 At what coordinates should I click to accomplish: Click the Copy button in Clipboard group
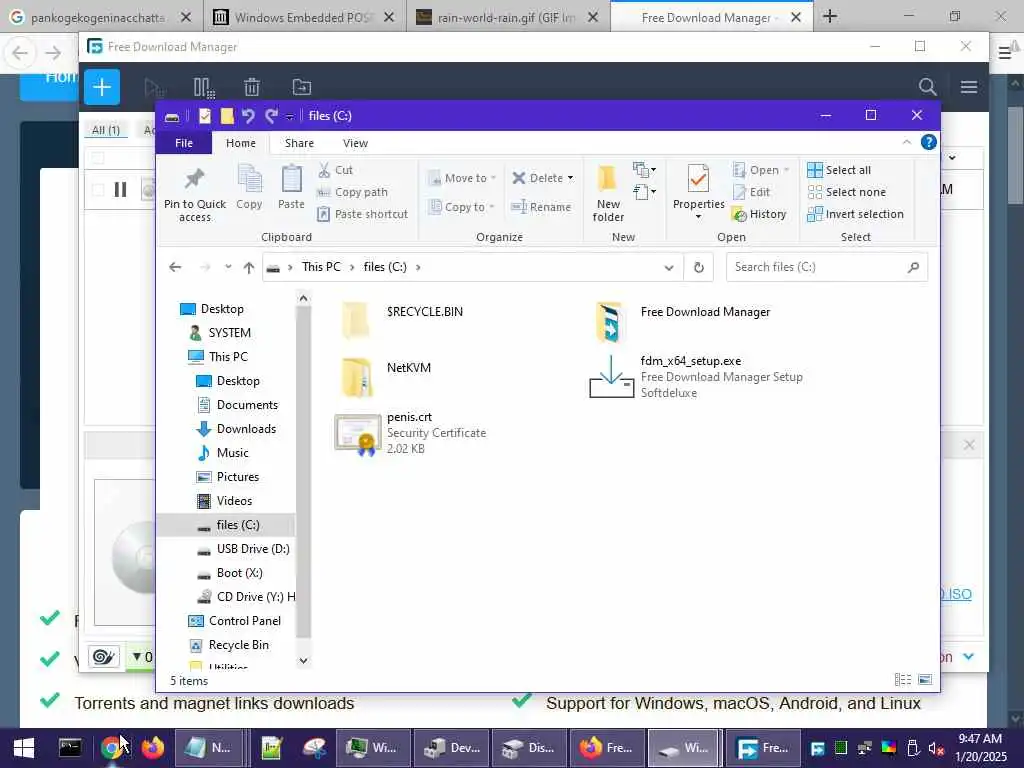[x=249, y=187]
